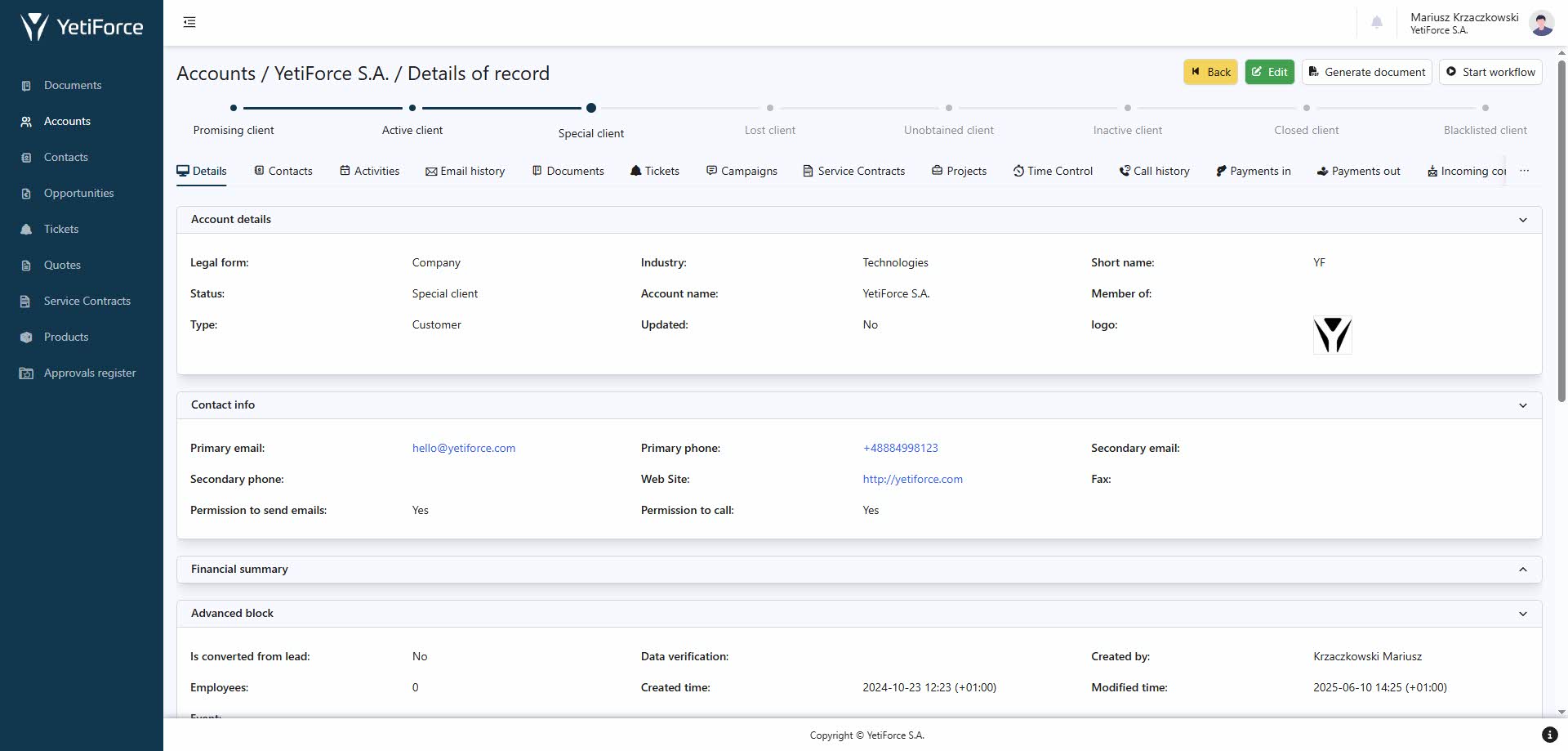Screen dimensions: 1568x751
Task: Select the Special client status marker
Action: (591, 108)
